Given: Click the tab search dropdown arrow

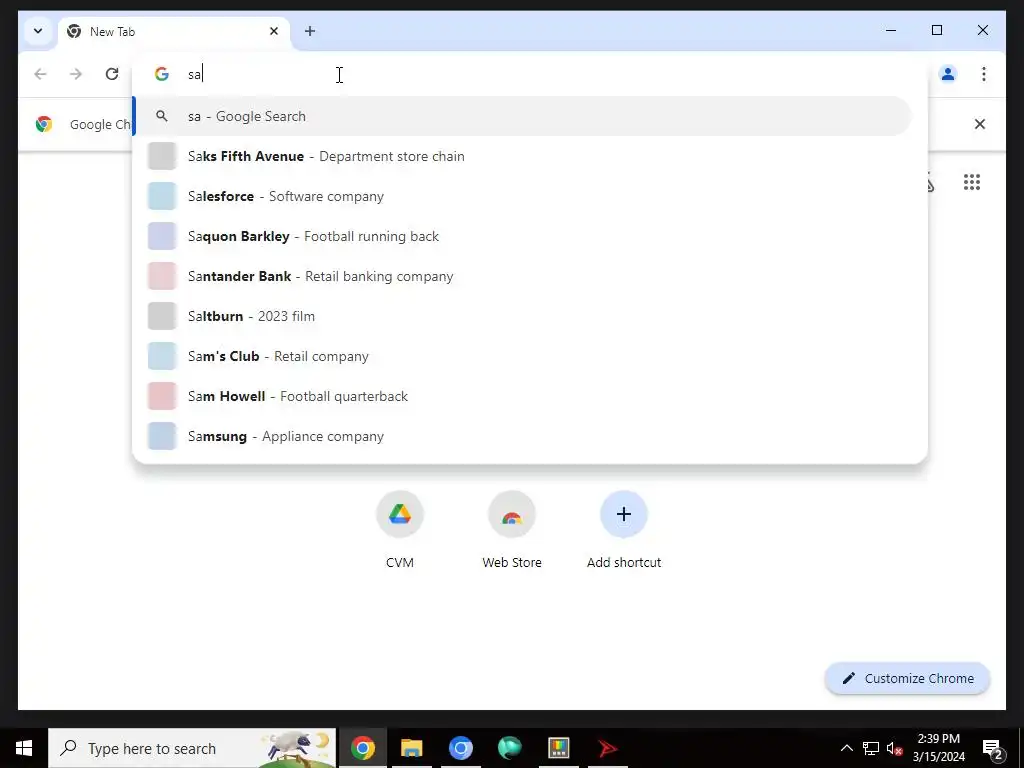Looking at the screenshot, I should pos(38,31).
